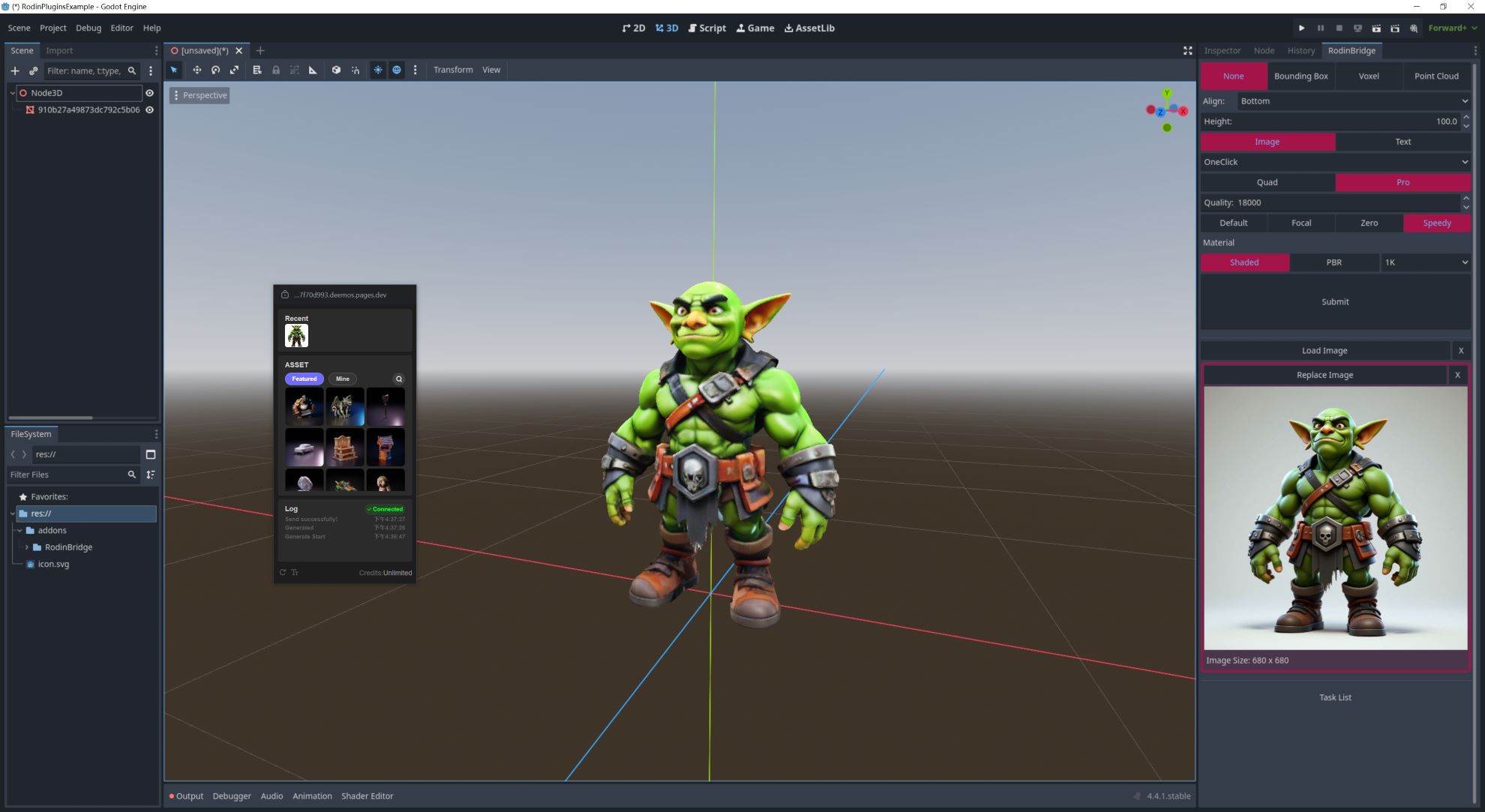
Task: Switch to the Inspector tab
Action: click(x=1222, y=50)
